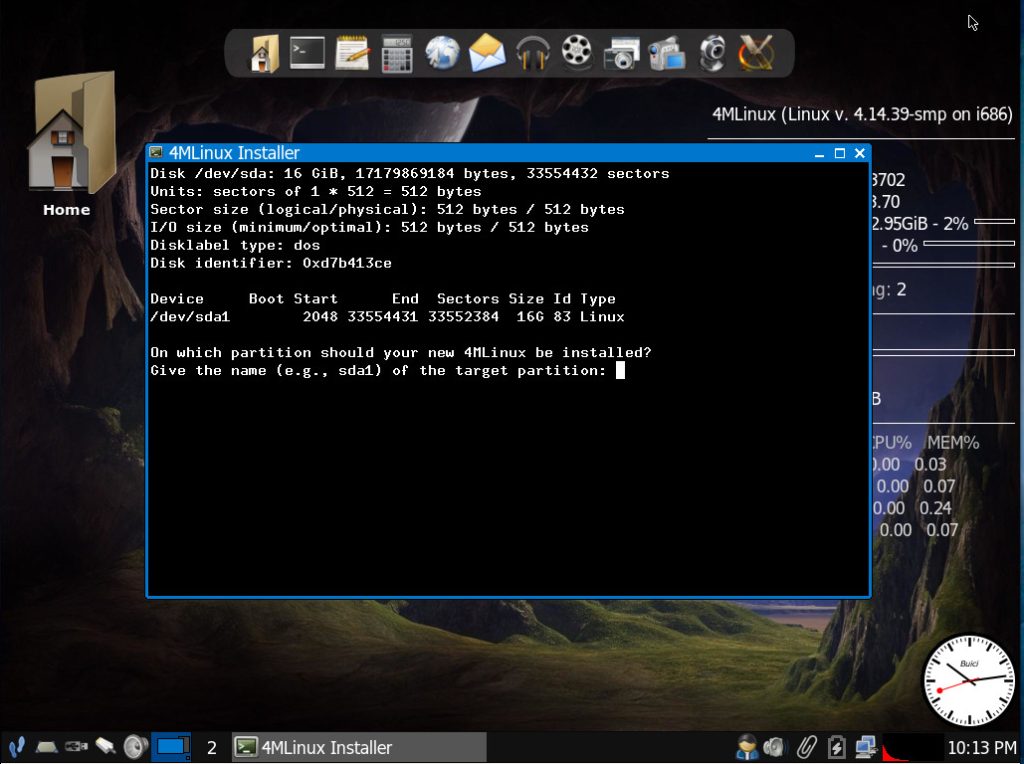Open the notepad text editor dock icon
1024x764 pixels.
pos(352,53)
